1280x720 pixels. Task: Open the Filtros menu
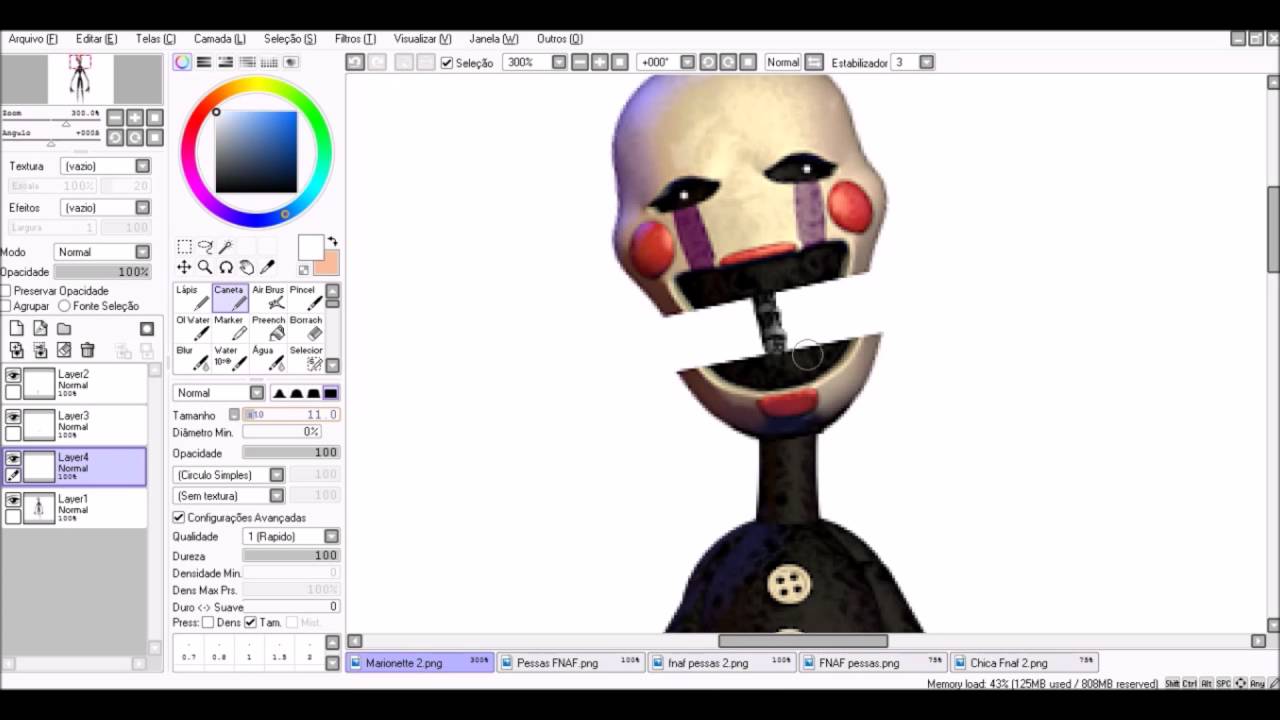tap(355, 39)
